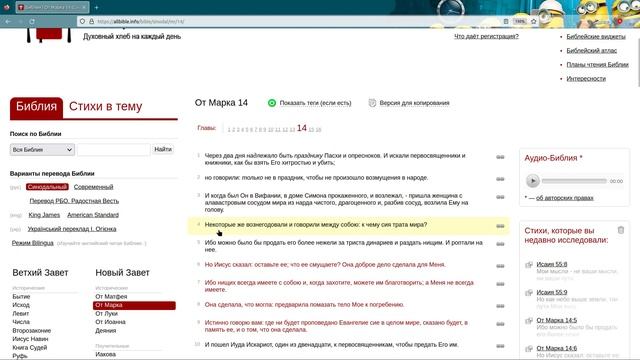This screenshot has height=360, width=640.
Task: Click the green show-tags icon
Action: tap(272, 103)
